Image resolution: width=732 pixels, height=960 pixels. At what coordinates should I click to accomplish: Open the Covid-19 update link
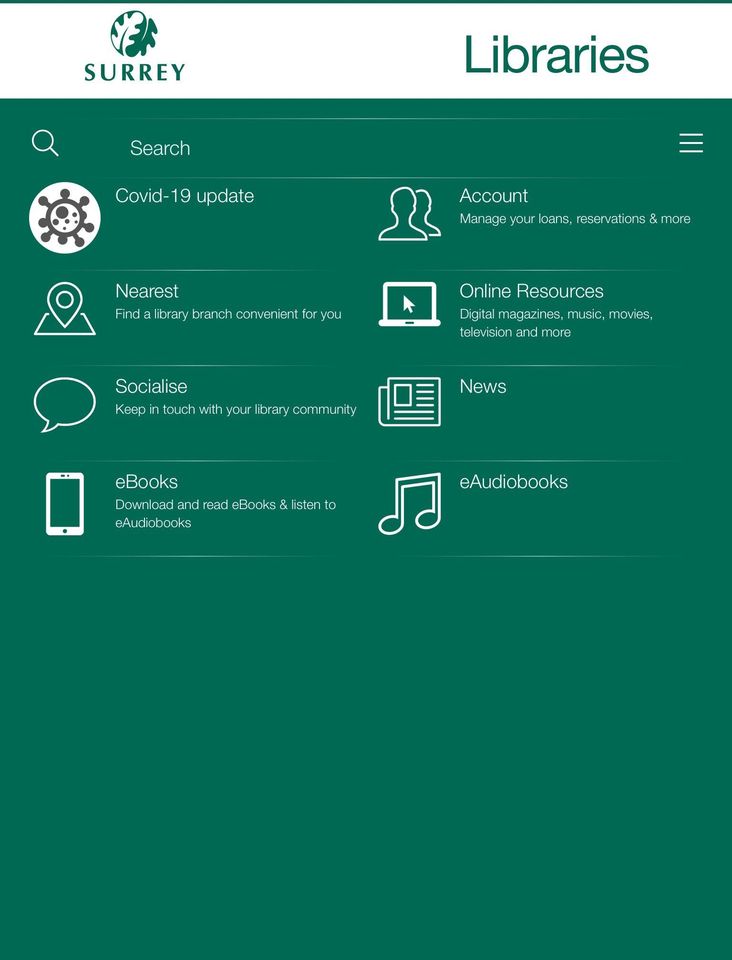pyautogui.click(x=184, y=196)
